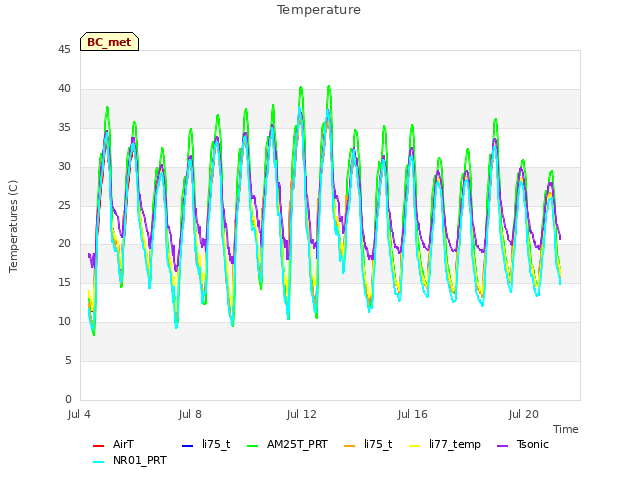Toggle the NR01_PRT legend entry
This screenshot has height=480, width=640.
tap(140, 460)
